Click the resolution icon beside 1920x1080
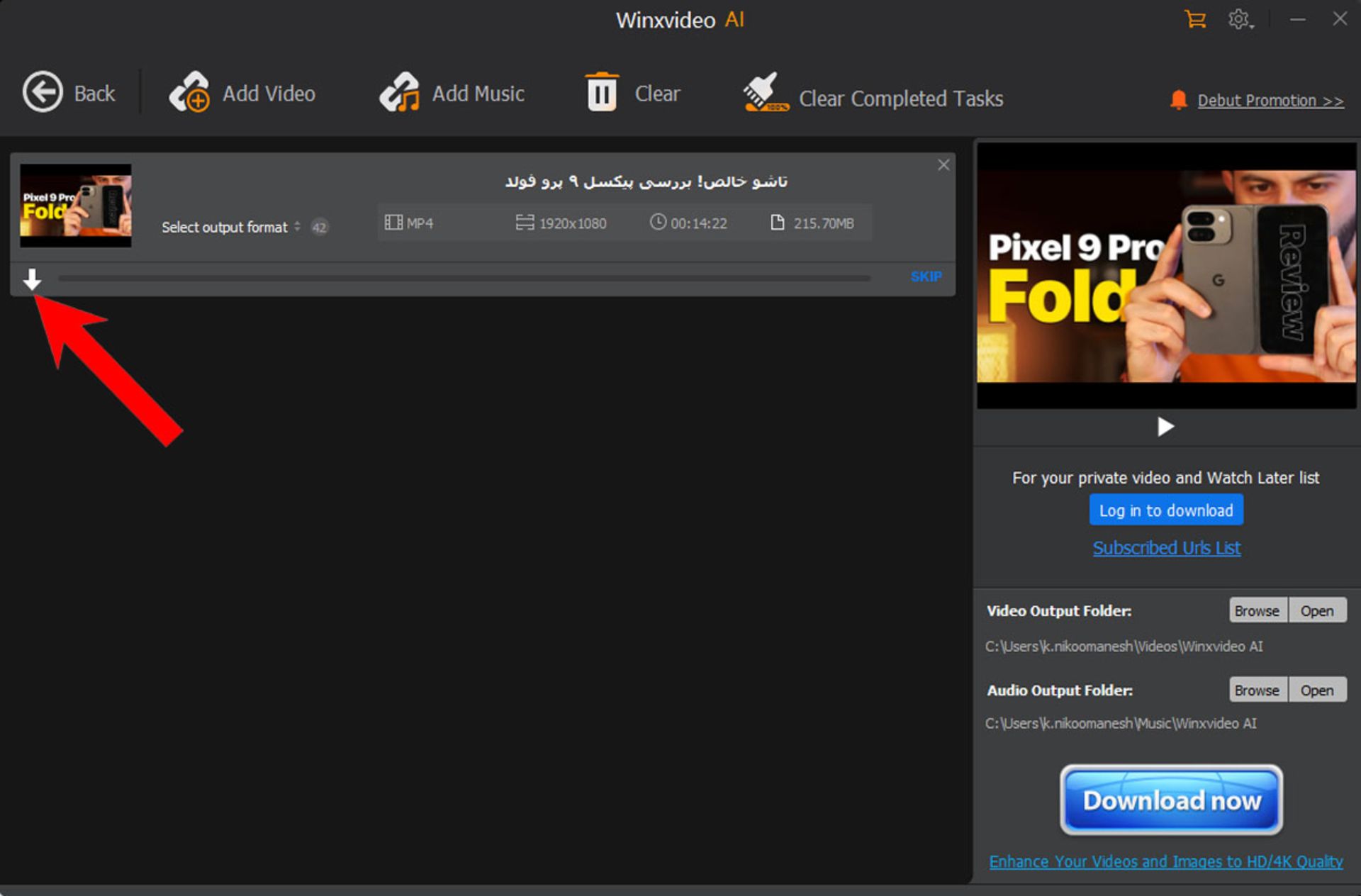Image resolution: width=1361 pixels, height=896 pixels. coord(525,223)
